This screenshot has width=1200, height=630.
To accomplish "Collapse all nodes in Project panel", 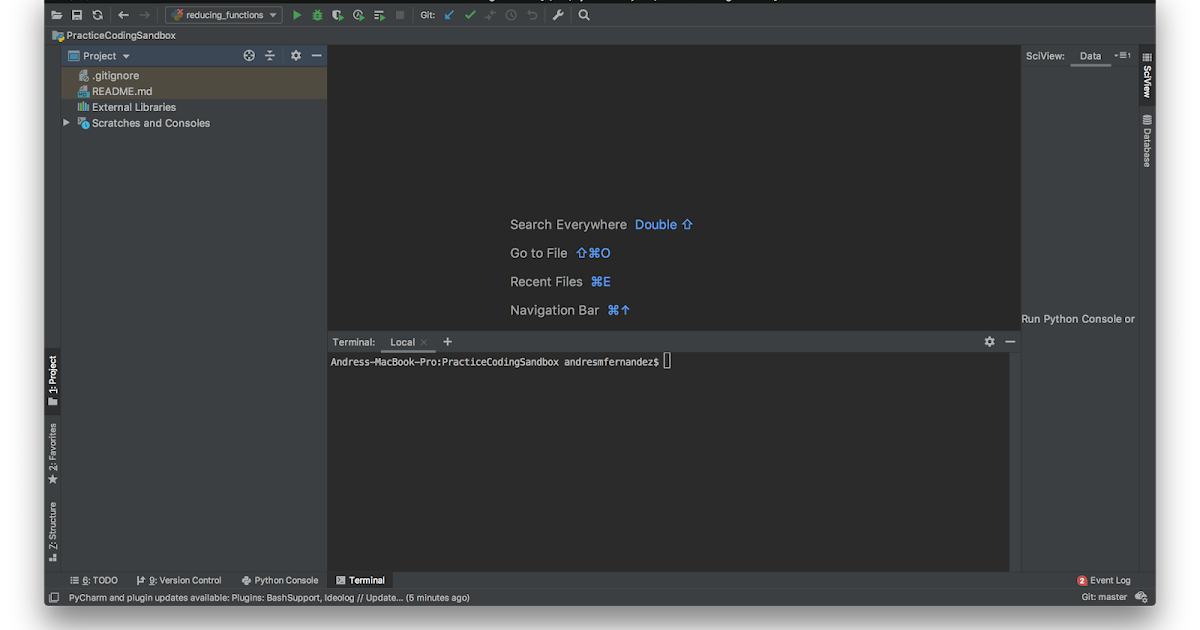I will tap(270, 55).
